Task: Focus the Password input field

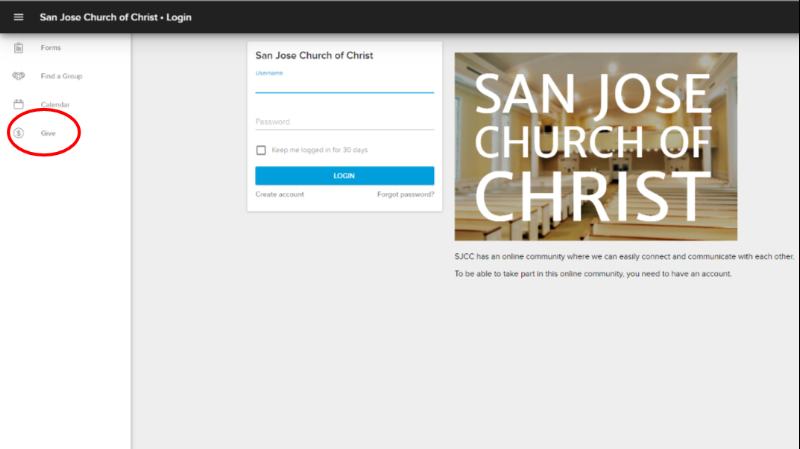Action: coord(344,122)
